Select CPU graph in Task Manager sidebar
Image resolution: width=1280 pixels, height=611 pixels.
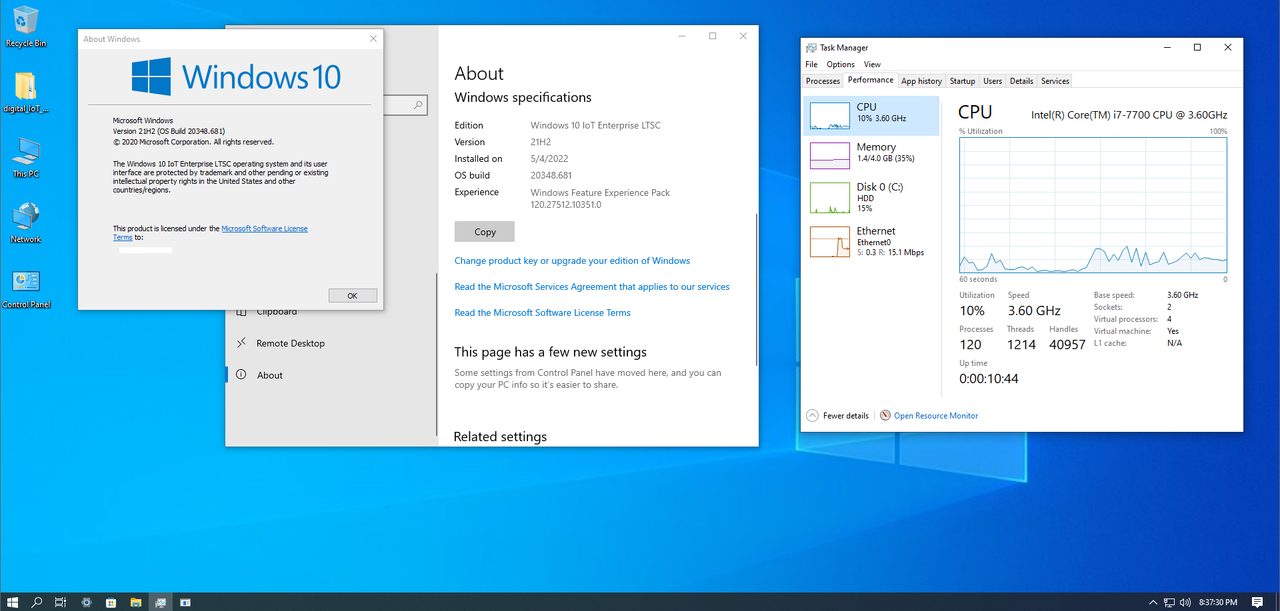tap(872, 115)
